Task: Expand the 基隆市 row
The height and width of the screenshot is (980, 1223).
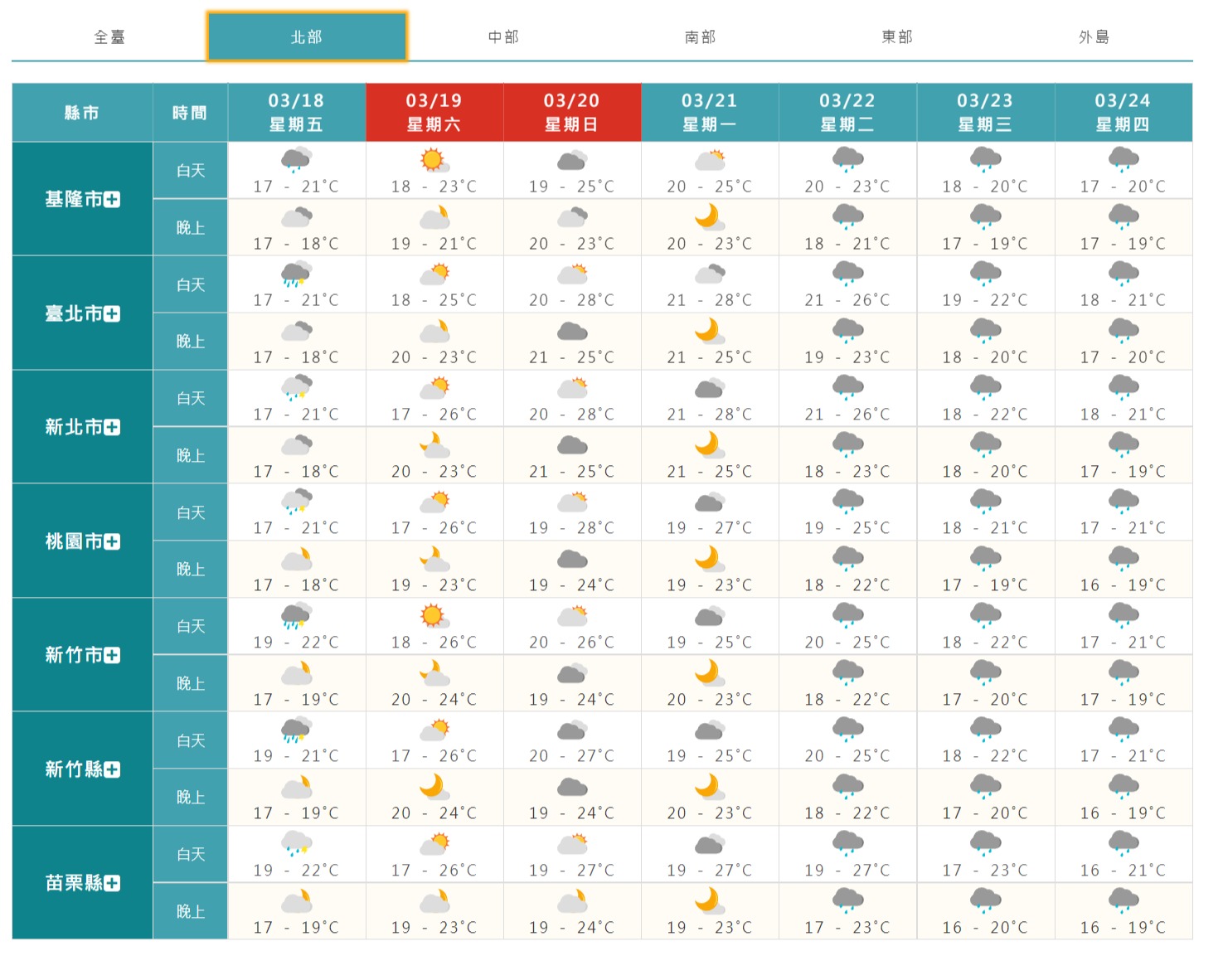Action: pos(113,200)
